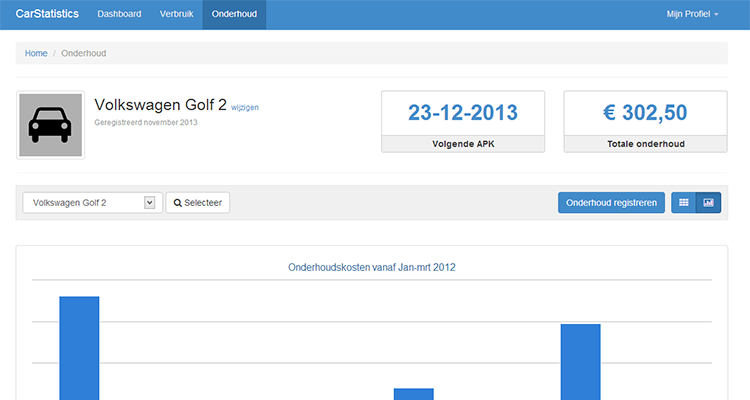
Task: Switch to chart view icon
Action: pyautogui.click(x=708, y=203)
